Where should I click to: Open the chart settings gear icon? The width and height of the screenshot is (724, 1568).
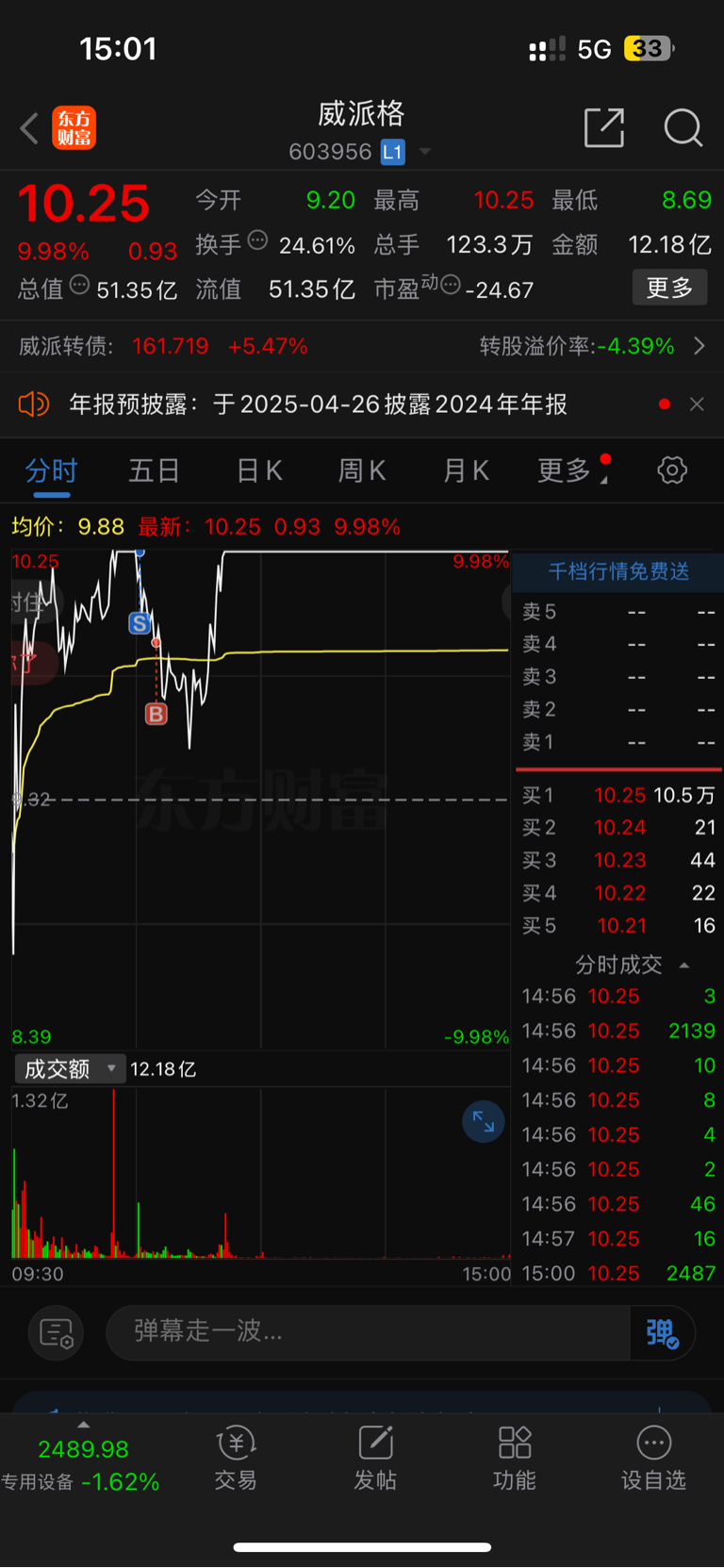click(672, 470)
